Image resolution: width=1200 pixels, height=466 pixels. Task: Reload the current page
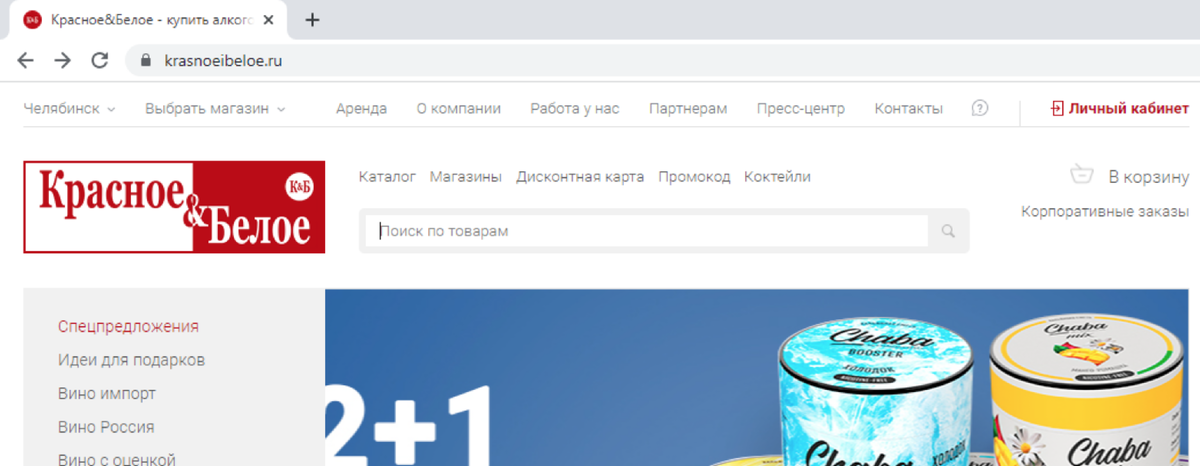tap(100, 60)
